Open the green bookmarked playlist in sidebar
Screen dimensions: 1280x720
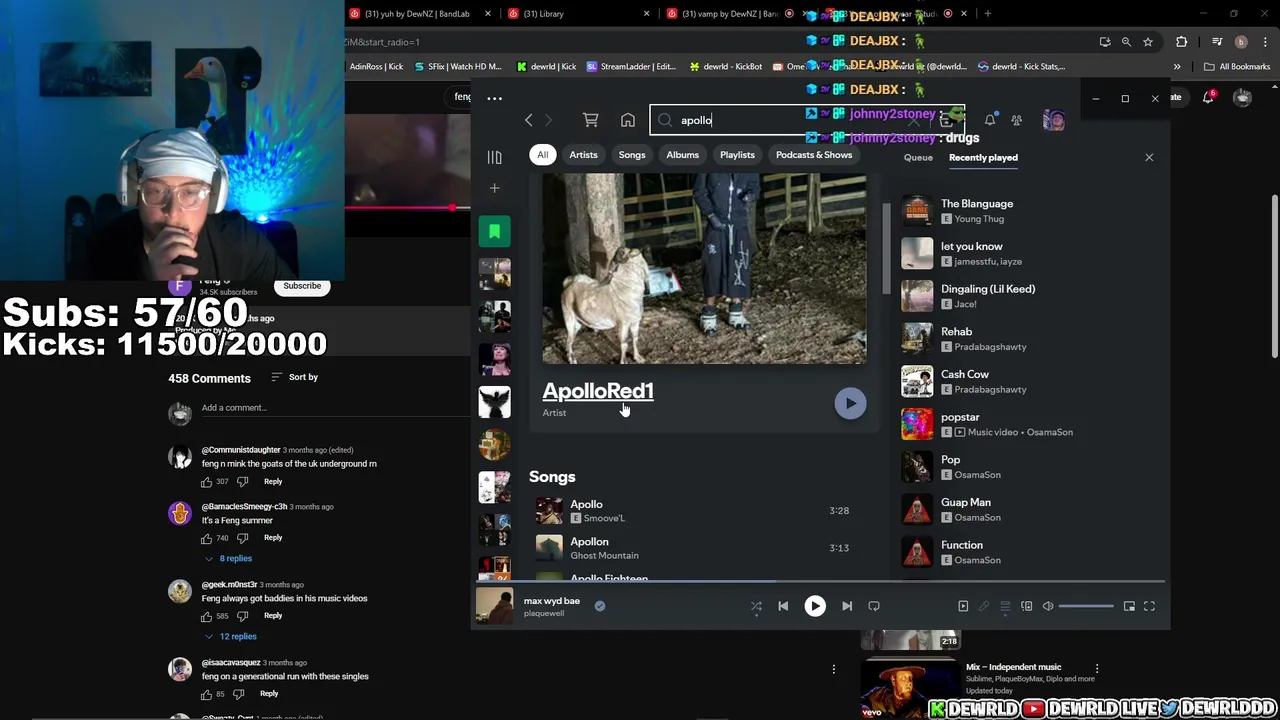coord(494,231)
